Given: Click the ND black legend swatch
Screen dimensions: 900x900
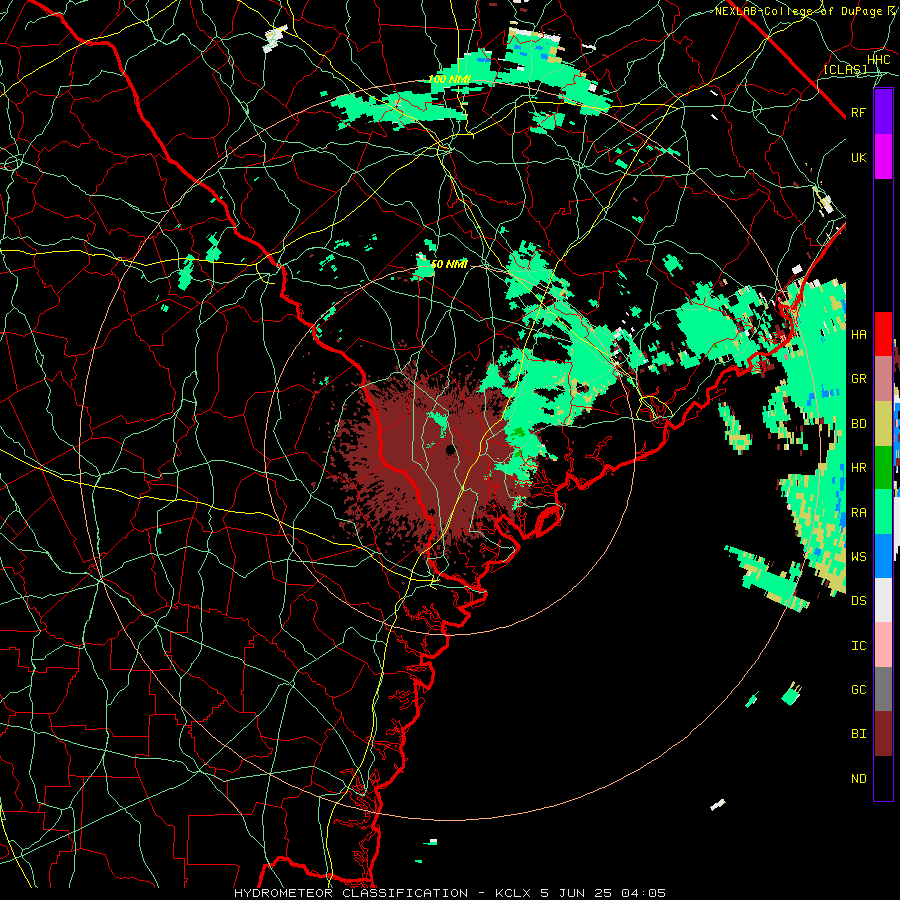Looking at the screenshot, I should pos(883,778).
